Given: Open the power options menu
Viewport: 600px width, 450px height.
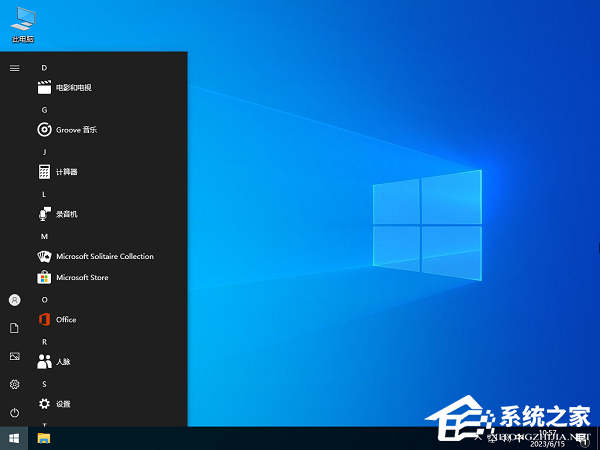Looking at the screenshot, I should click(14, 412).
